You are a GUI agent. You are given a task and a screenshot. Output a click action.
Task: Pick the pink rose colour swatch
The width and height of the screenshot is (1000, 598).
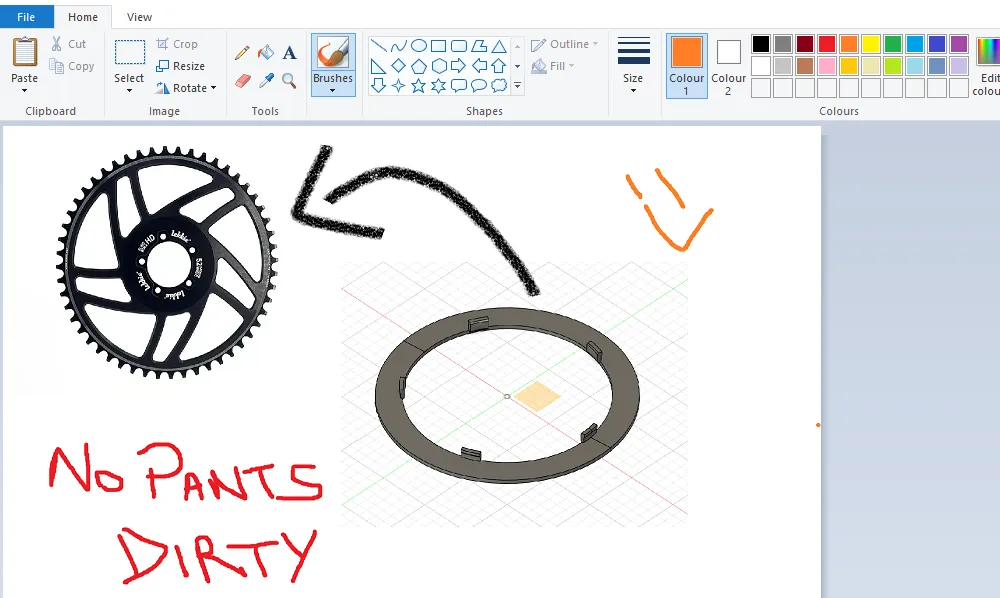pyautogui.click(x=827, y=66)
